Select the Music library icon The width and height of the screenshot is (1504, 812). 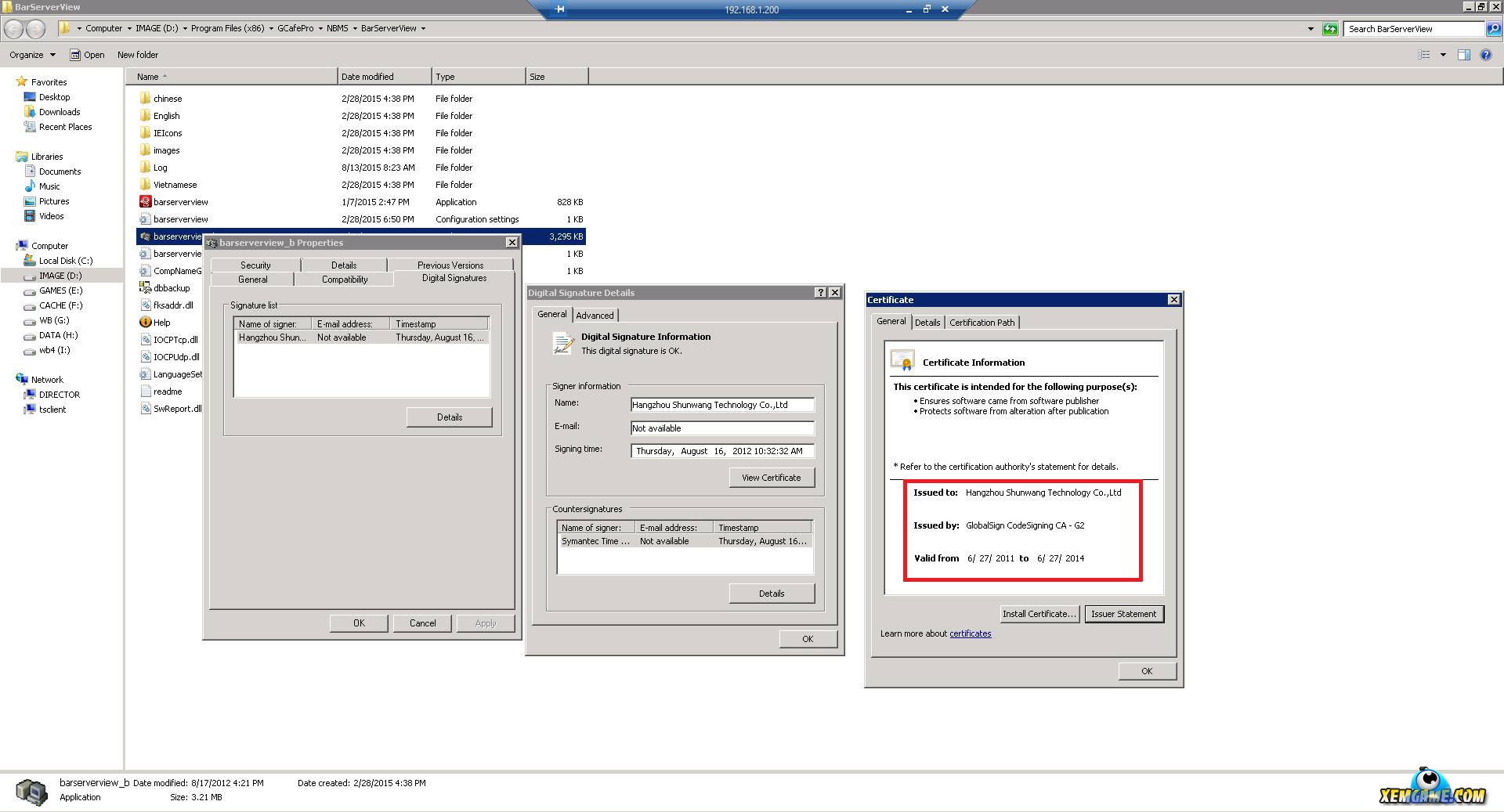tap(30, 186)
